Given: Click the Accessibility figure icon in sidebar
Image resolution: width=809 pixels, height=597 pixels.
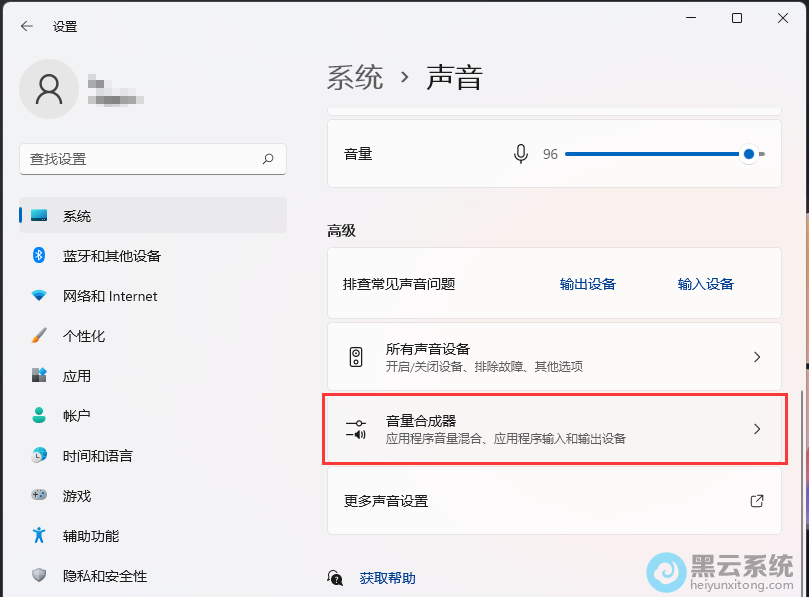Looking at the screenshot, I should coord(39,536).
